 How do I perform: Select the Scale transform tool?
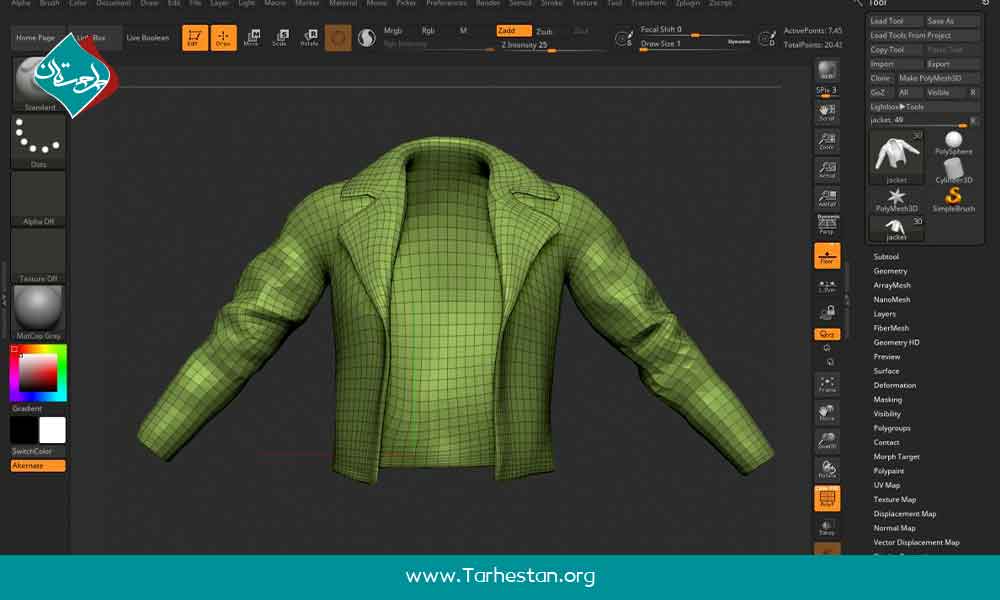(x=281, y=38)
